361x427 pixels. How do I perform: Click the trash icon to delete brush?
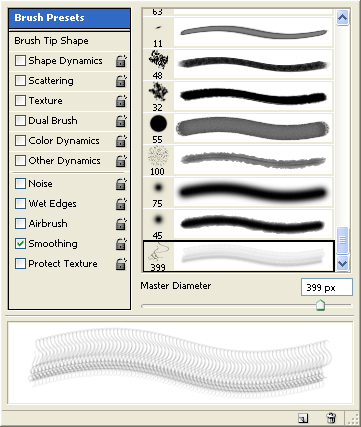331,418
